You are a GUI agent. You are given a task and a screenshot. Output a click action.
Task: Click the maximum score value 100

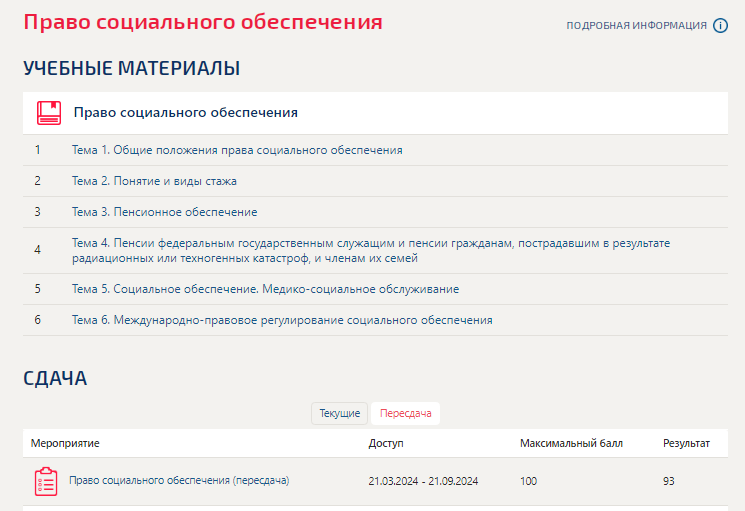[528, 481]
